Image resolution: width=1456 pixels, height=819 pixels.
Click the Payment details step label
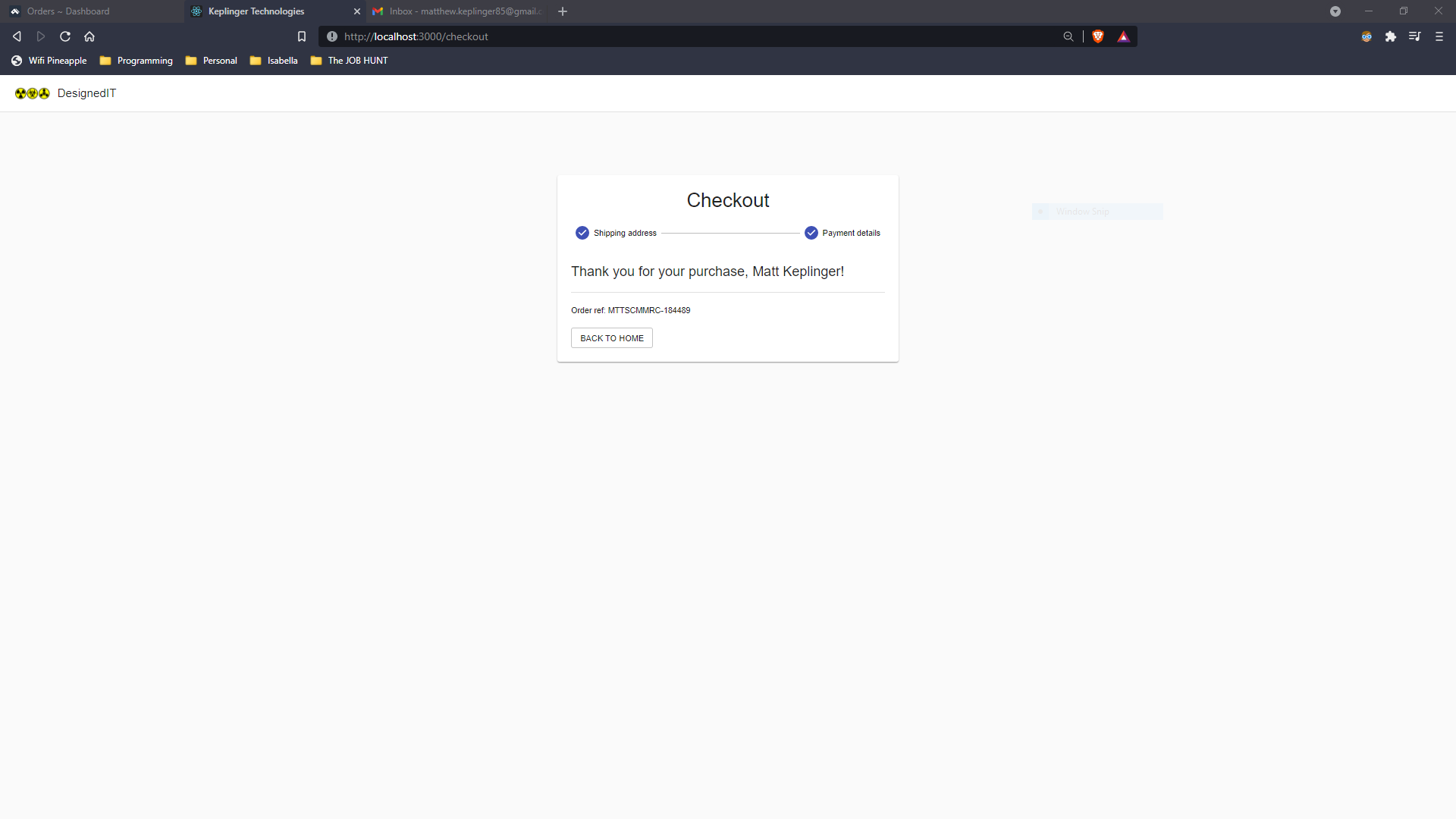[x=851, y=233]
